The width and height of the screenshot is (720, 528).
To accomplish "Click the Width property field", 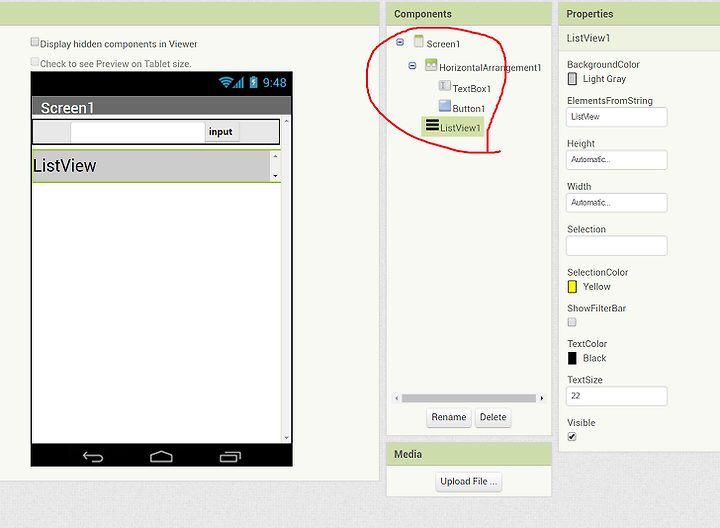I will [x=617, y=202].
